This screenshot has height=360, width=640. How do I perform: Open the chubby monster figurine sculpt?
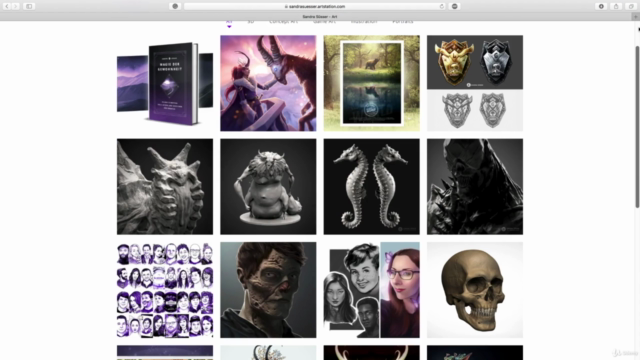(x=268, y=187)
